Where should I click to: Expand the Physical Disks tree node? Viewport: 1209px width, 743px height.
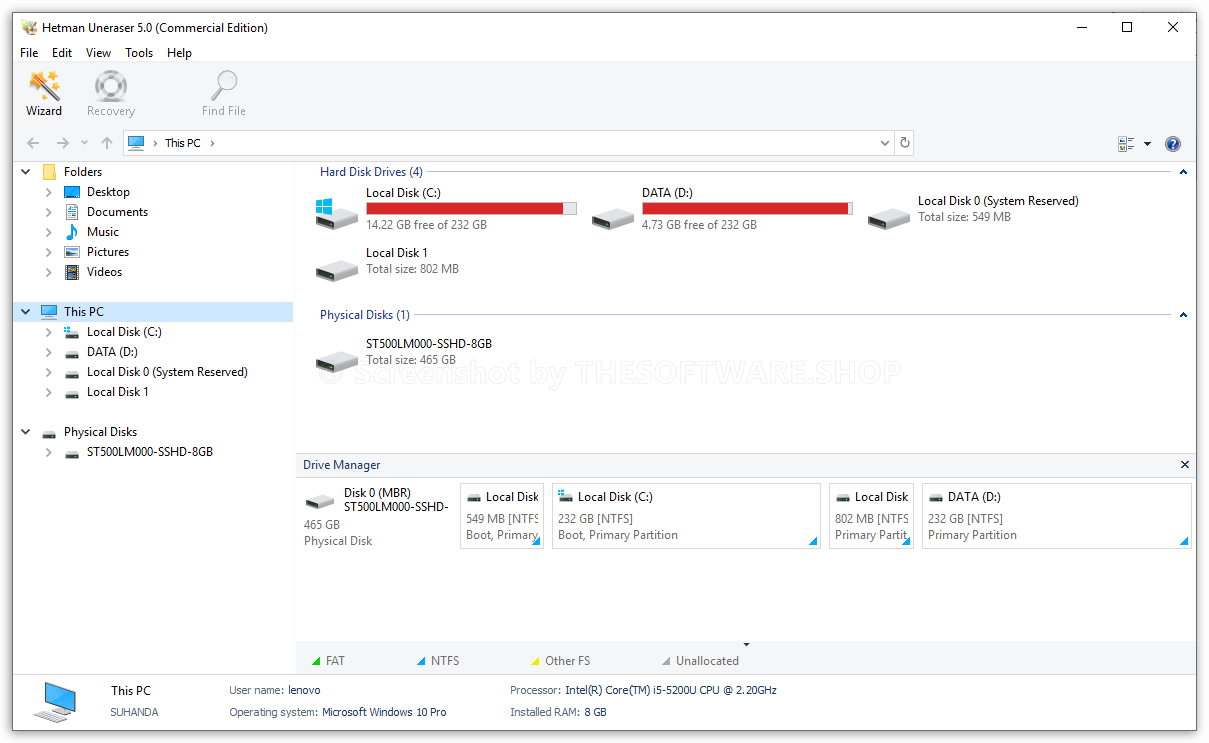(25, 431)
